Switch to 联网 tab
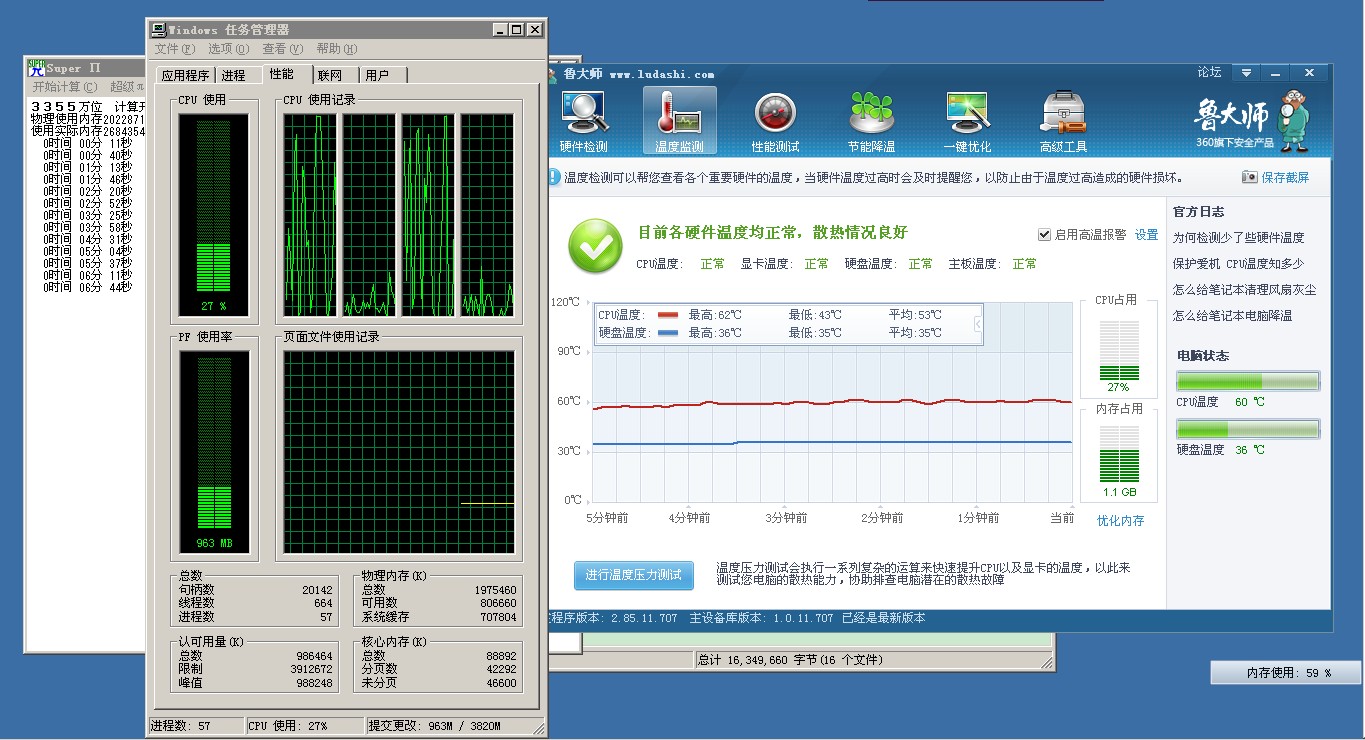 coord(330,75)
